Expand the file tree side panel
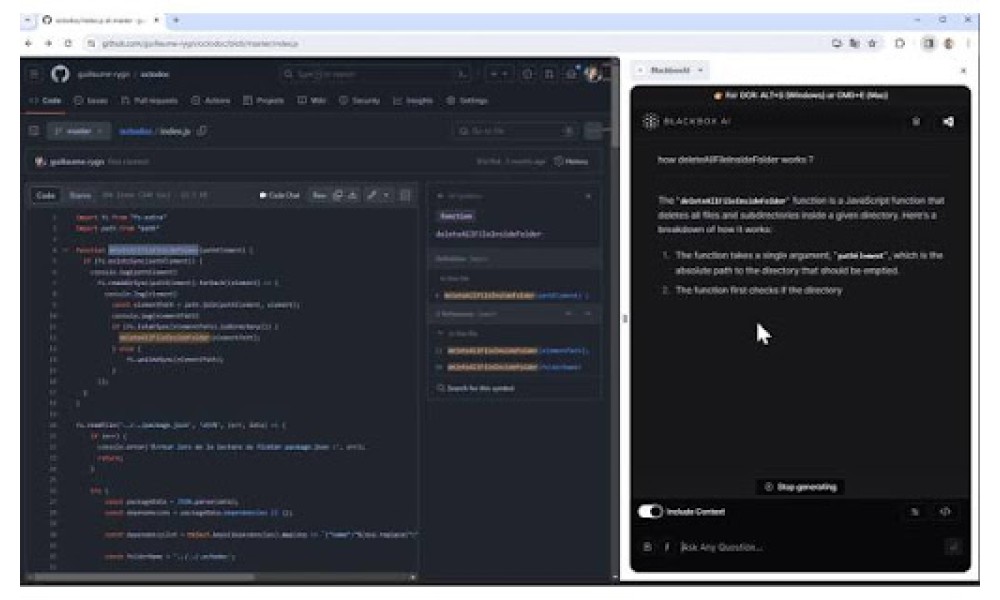This screenshot has width=1000, height=600. tap(34, 131)
